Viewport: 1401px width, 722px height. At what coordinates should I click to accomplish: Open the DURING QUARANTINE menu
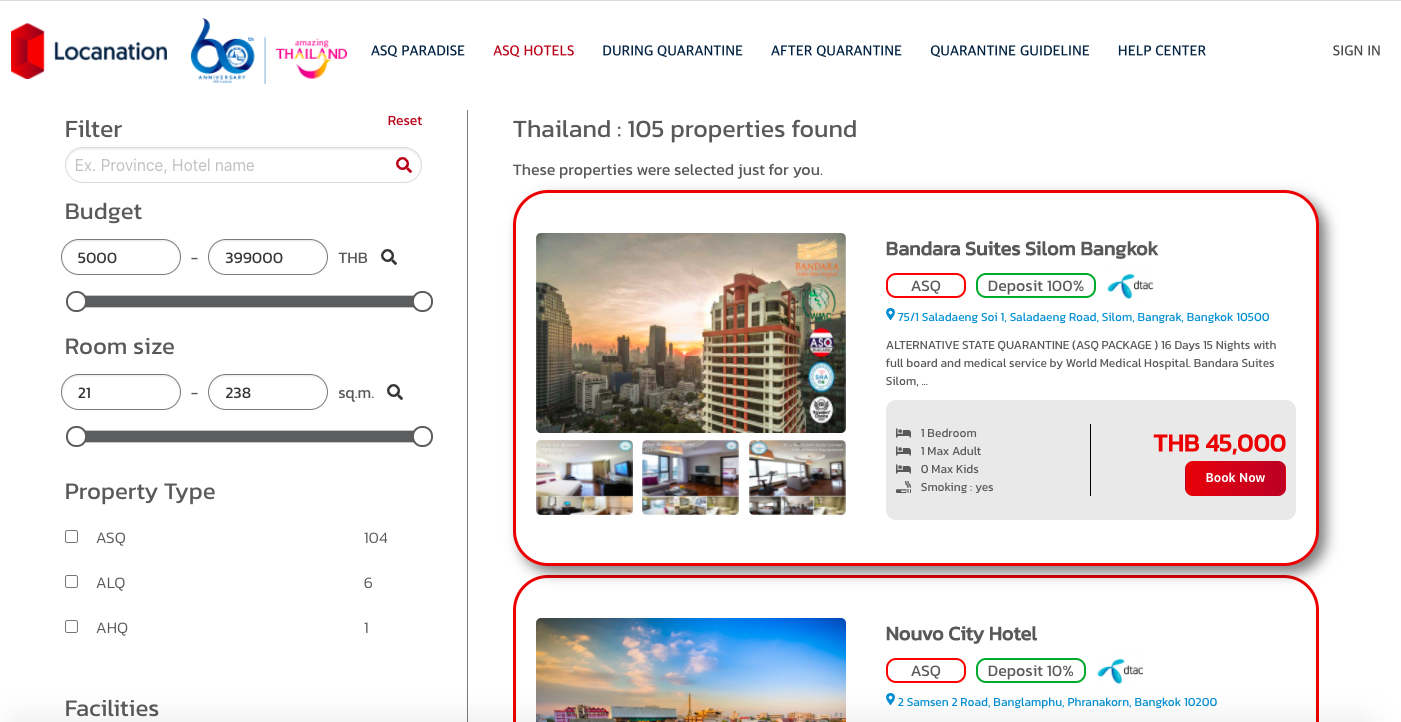click(x=673, y=51)
